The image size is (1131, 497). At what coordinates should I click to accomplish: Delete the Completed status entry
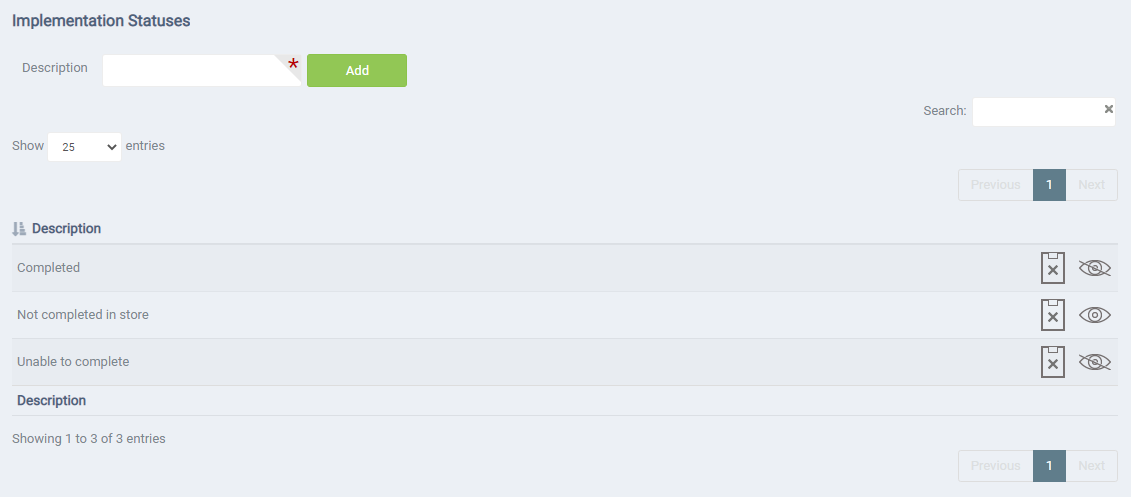click(x=1052, y=268)
